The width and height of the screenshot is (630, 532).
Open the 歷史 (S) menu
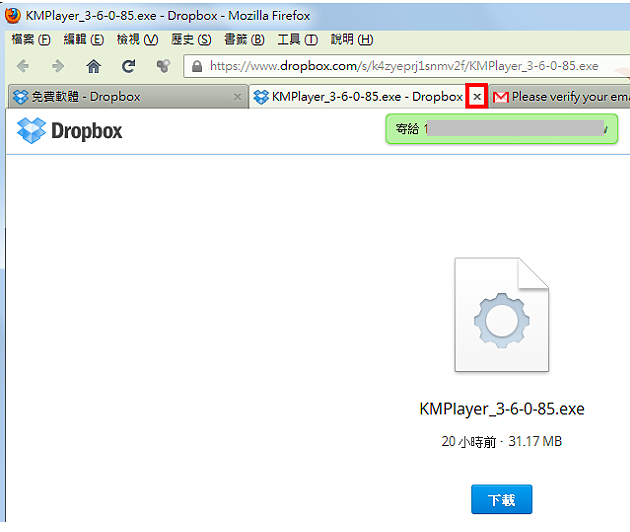tap(191, 39)
